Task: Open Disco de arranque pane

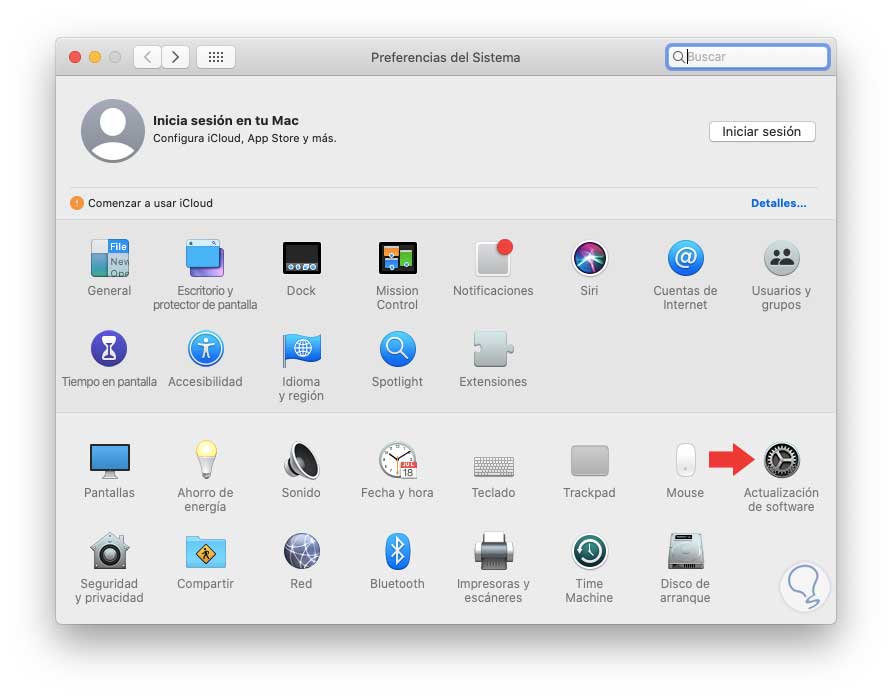Action: click(x=685, y=551)
